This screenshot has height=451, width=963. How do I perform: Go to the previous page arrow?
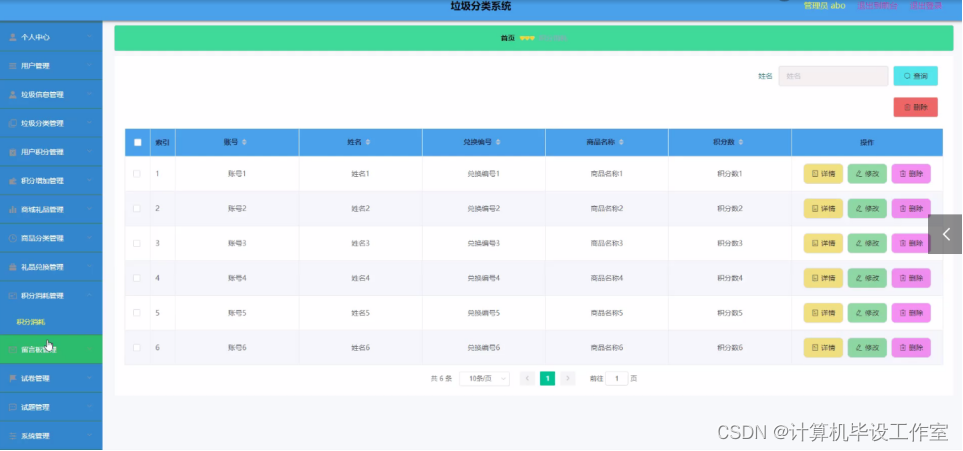coord(527,379)
